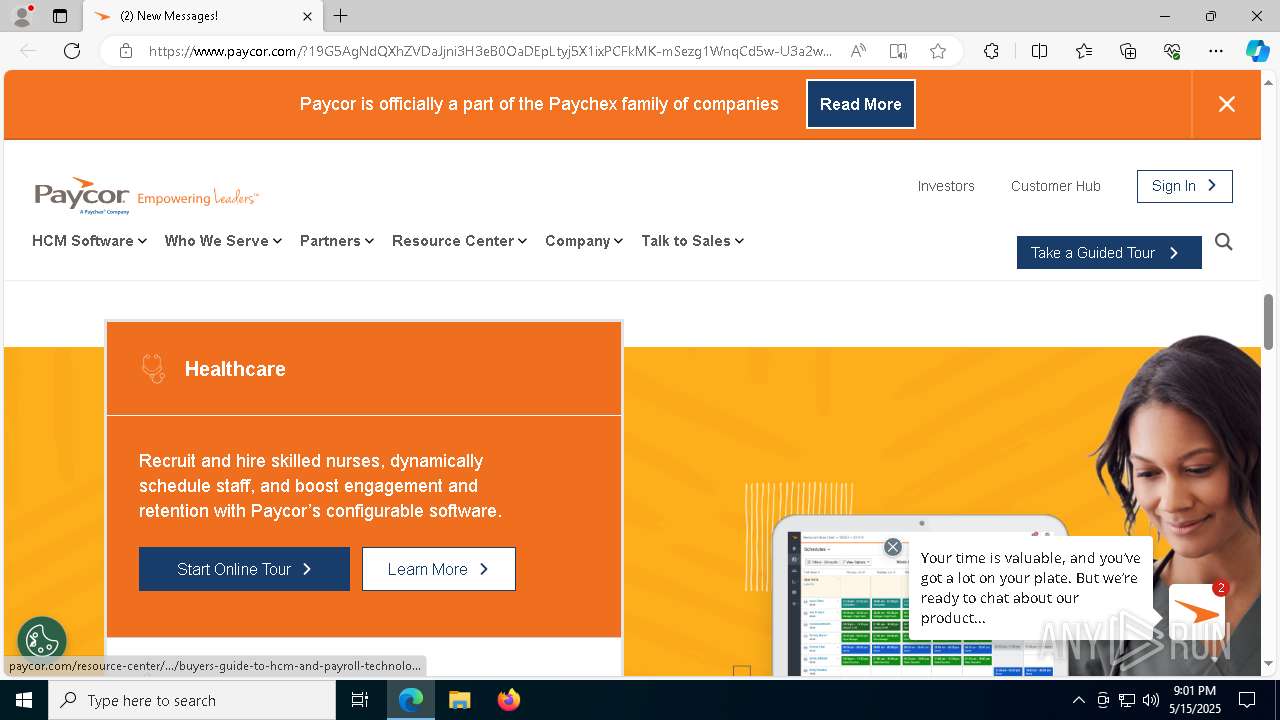Open Task View on the taskbar

[x=360, y=700]
